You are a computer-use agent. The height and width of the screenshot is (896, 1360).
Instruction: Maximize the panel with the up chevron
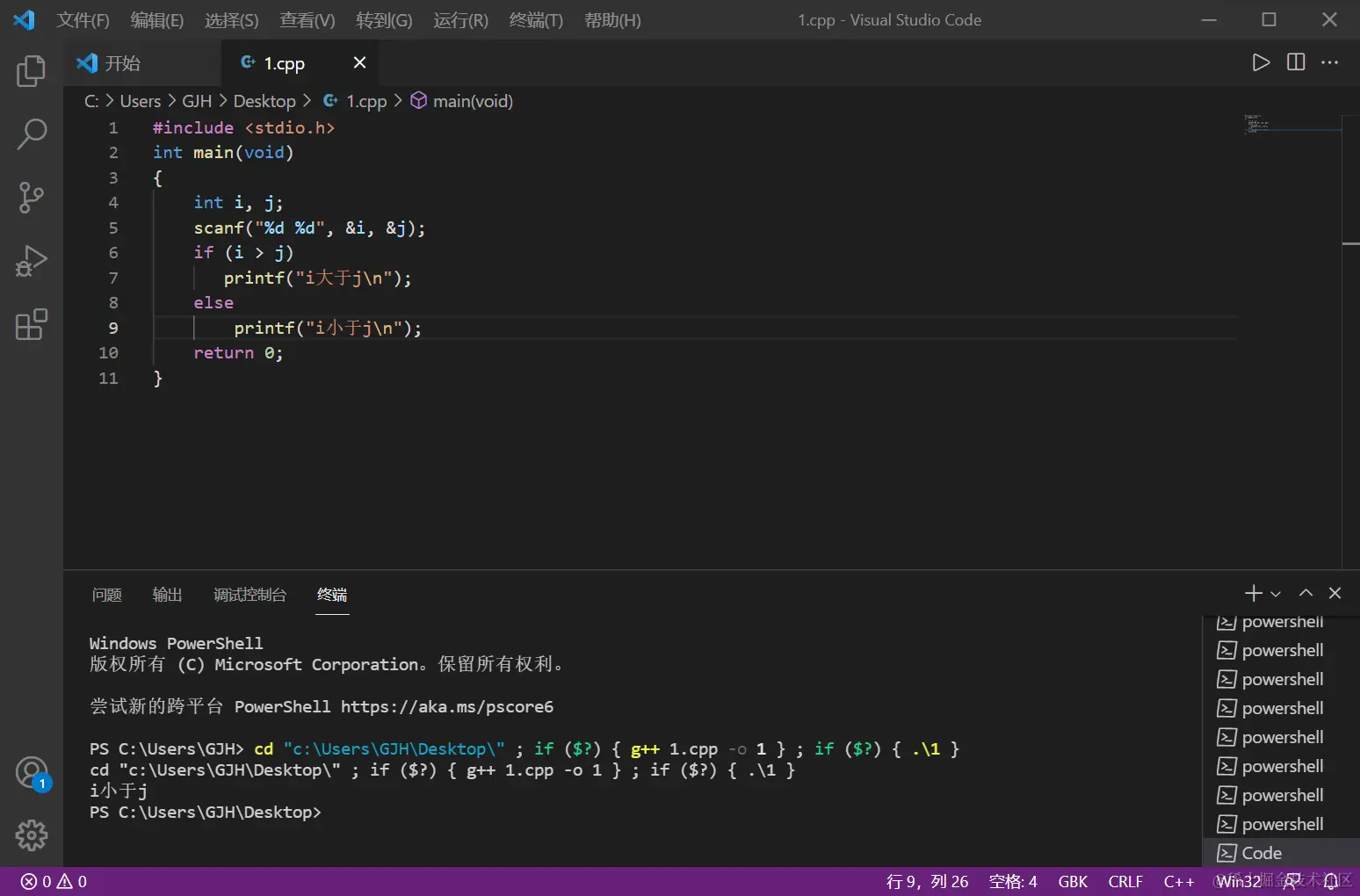coord(1306,593)
